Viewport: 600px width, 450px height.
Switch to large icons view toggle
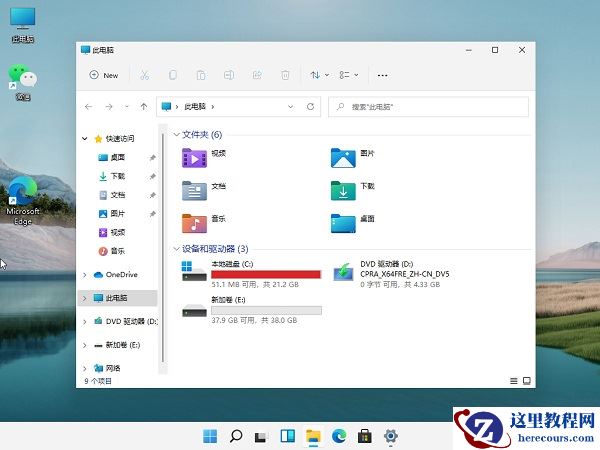pyautogui.click(x=527, y=381)
